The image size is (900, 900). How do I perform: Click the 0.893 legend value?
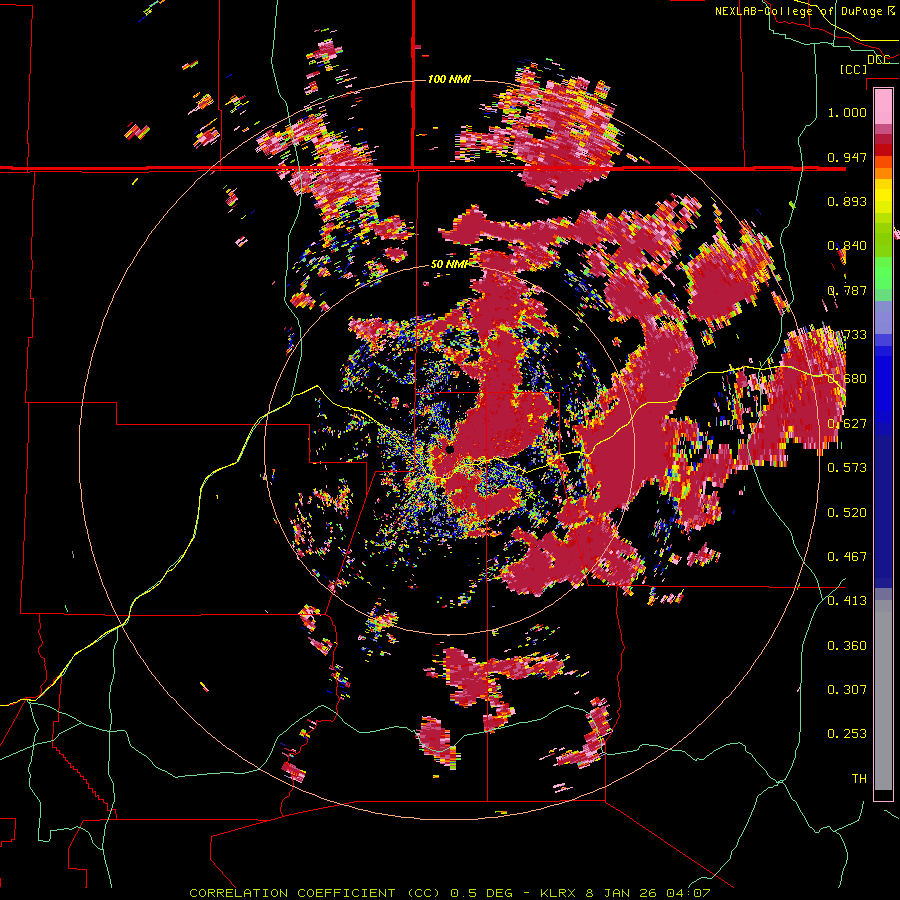click(847, 201)
